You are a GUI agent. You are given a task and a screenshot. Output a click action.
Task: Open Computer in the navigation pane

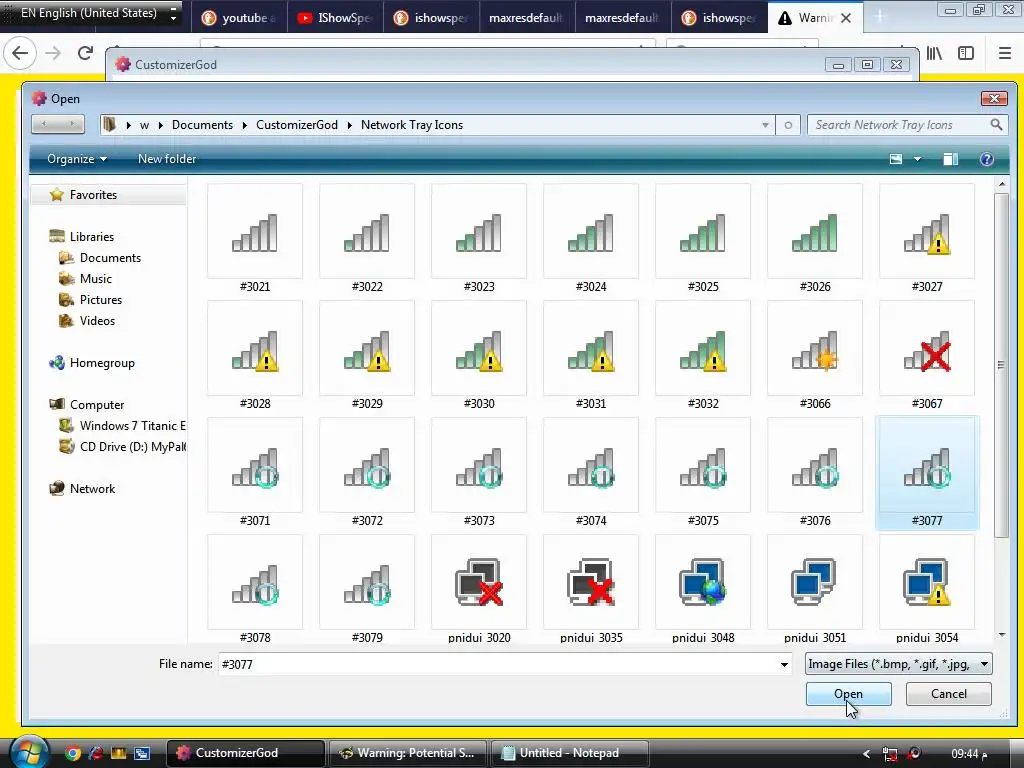coord(97,404)
